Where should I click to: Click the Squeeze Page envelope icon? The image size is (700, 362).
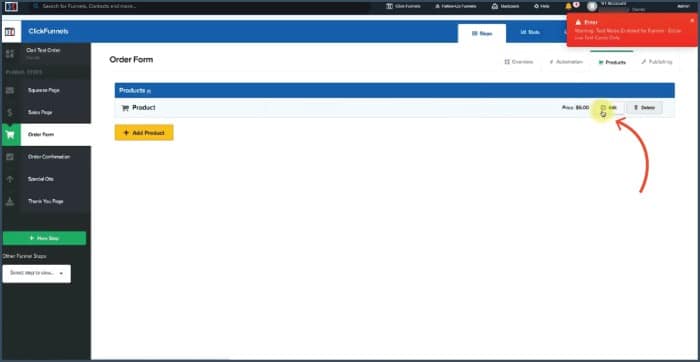click(x=10, y=91)
